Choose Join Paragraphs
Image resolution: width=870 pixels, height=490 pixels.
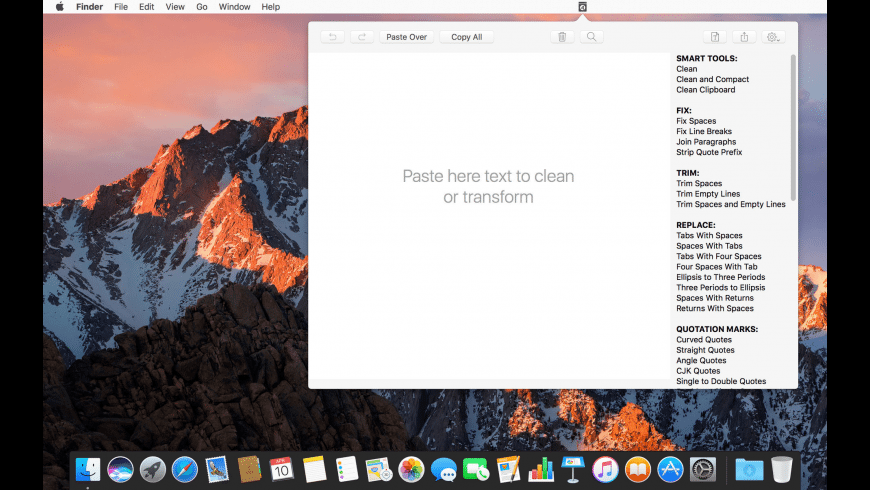(706, 142)
